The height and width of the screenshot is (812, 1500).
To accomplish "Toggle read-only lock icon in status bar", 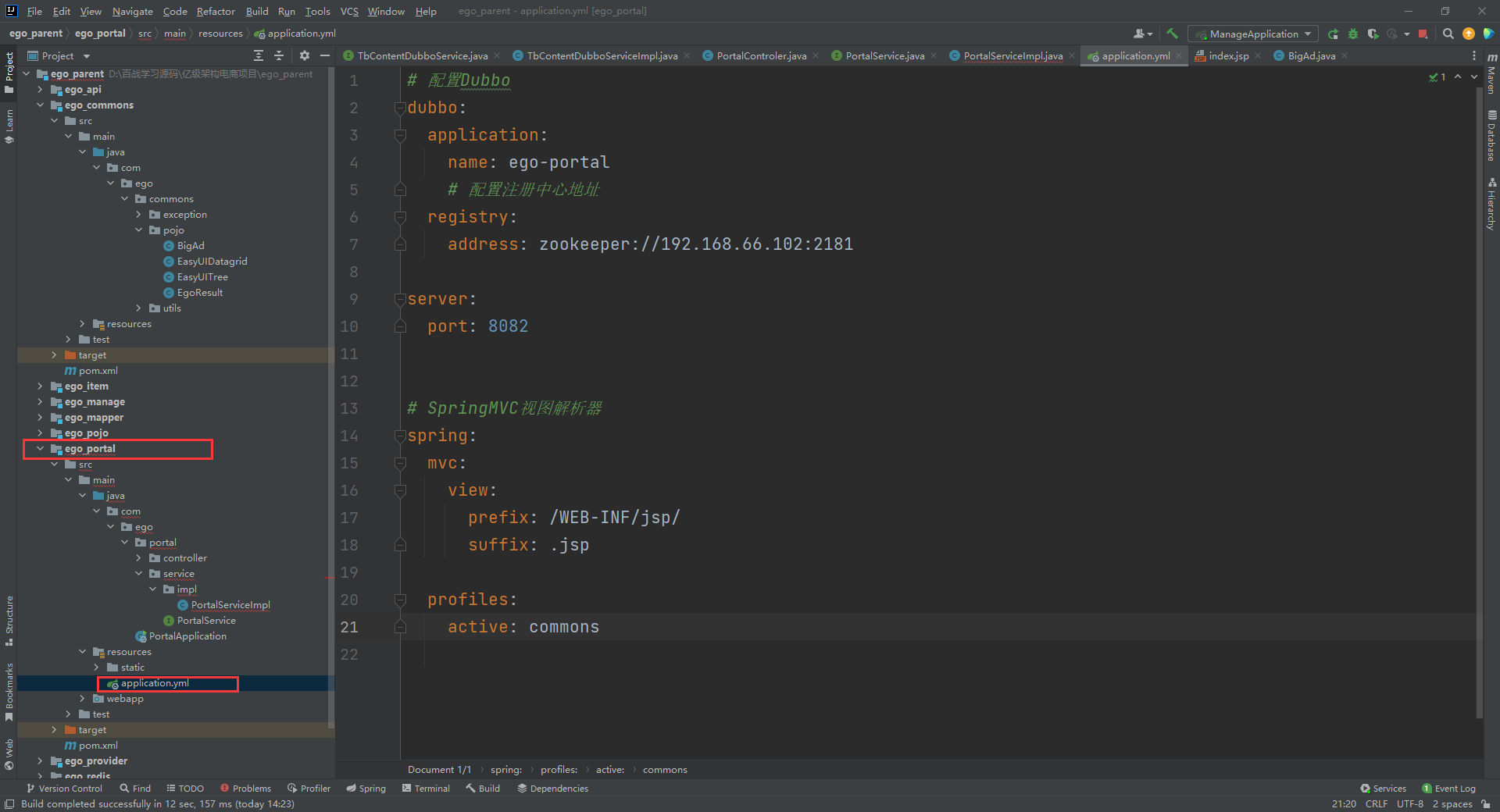I will (1485, 804).
